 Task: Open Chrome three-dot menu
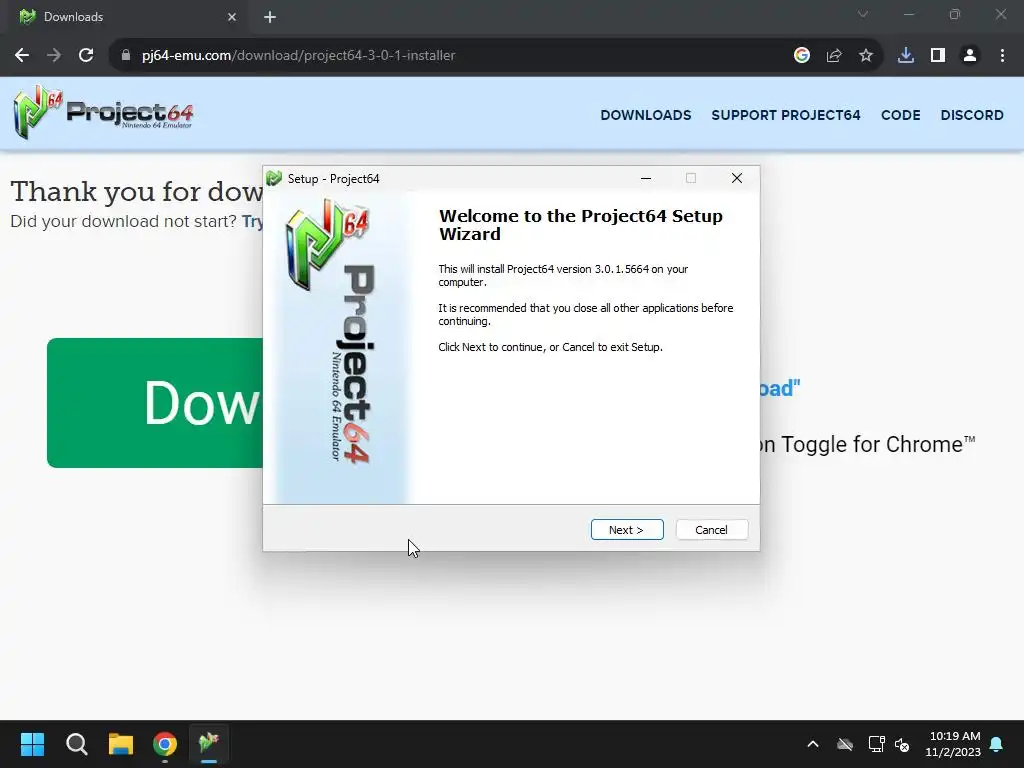pyautogui.click(x=1002, y=56)
